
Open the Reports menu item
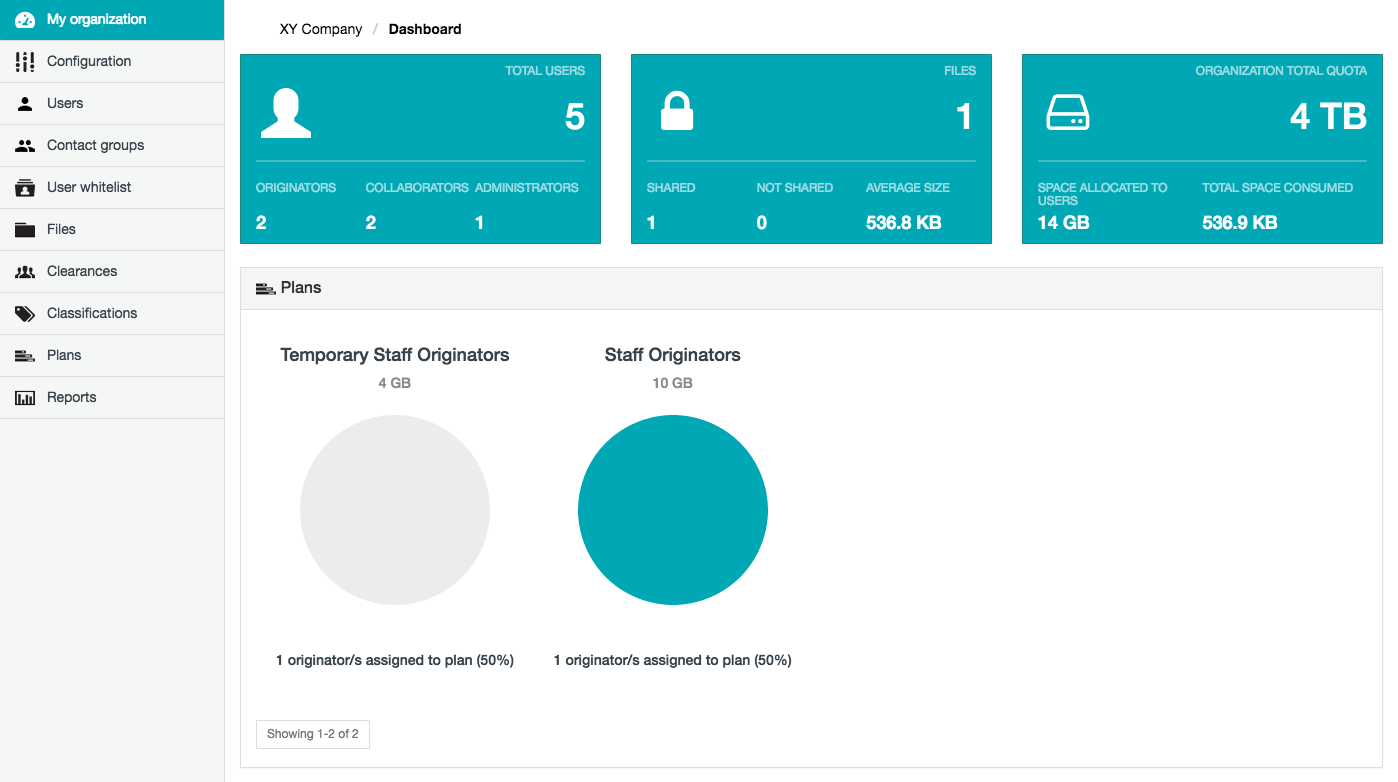(71, 397)
